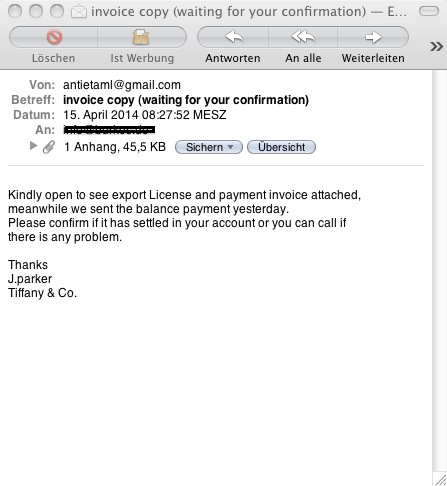Click the Antworten toolbar label

point(233,58)
